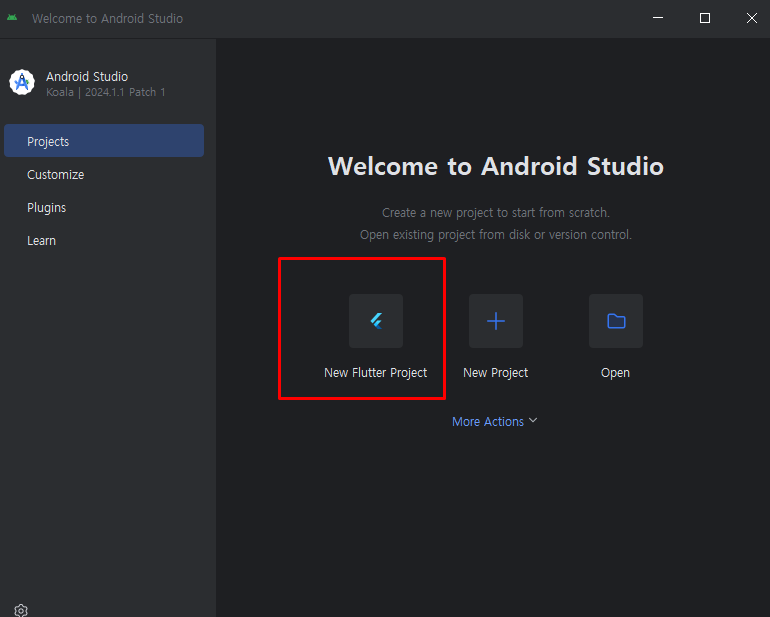Click the Koala 2024.1.1 Patch 1 version text

(106, 92)
